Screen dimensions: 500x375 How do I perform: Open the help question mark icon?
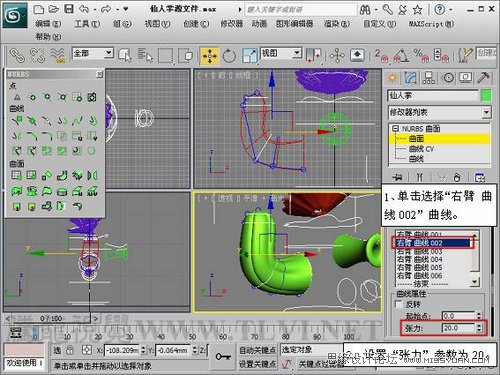click(x=439, y=10)
